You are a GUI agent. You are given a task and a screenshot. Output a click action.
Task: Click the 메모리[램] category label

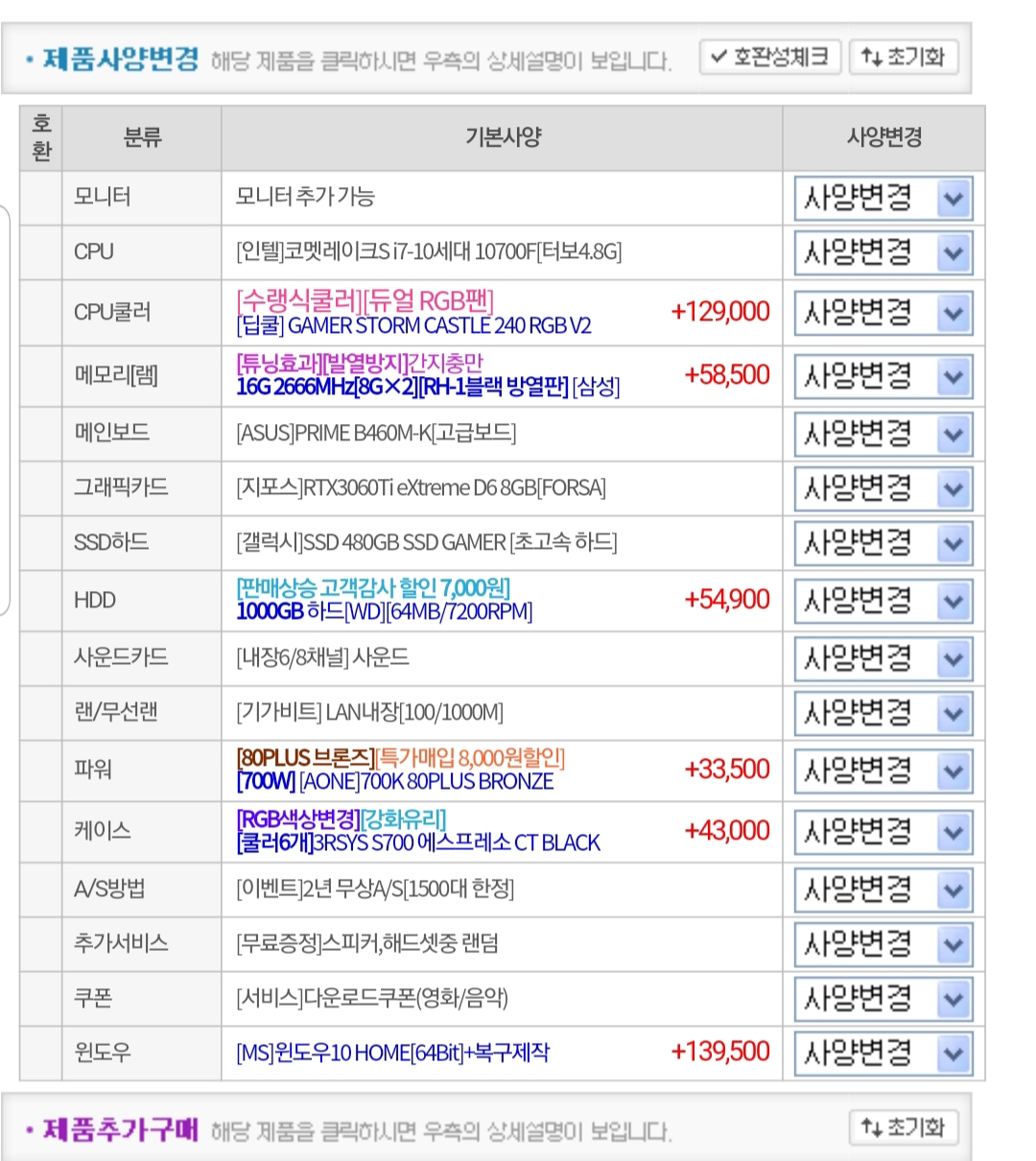pyautogui.click(x=116, y=375)
